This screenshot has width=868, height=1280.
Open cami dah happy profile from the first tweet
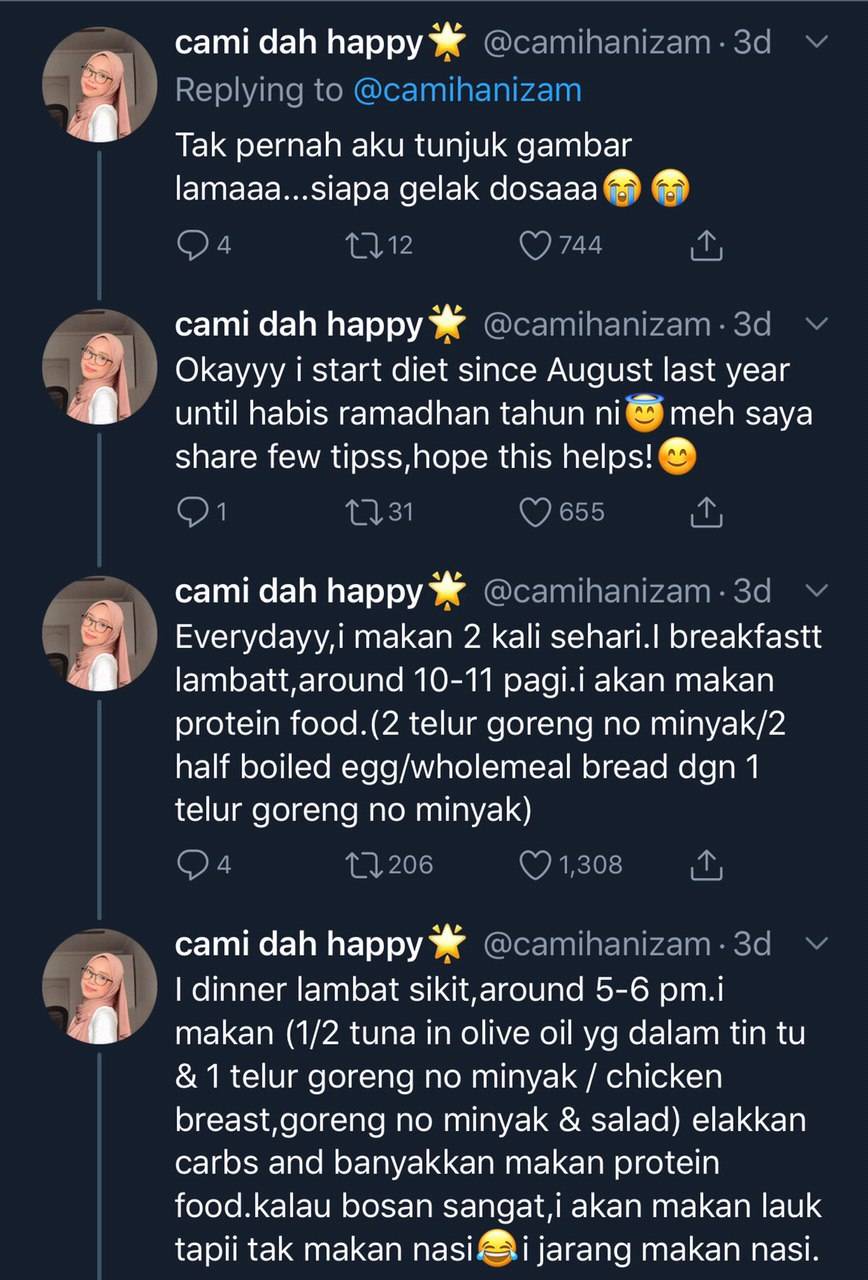pos(299,43)
